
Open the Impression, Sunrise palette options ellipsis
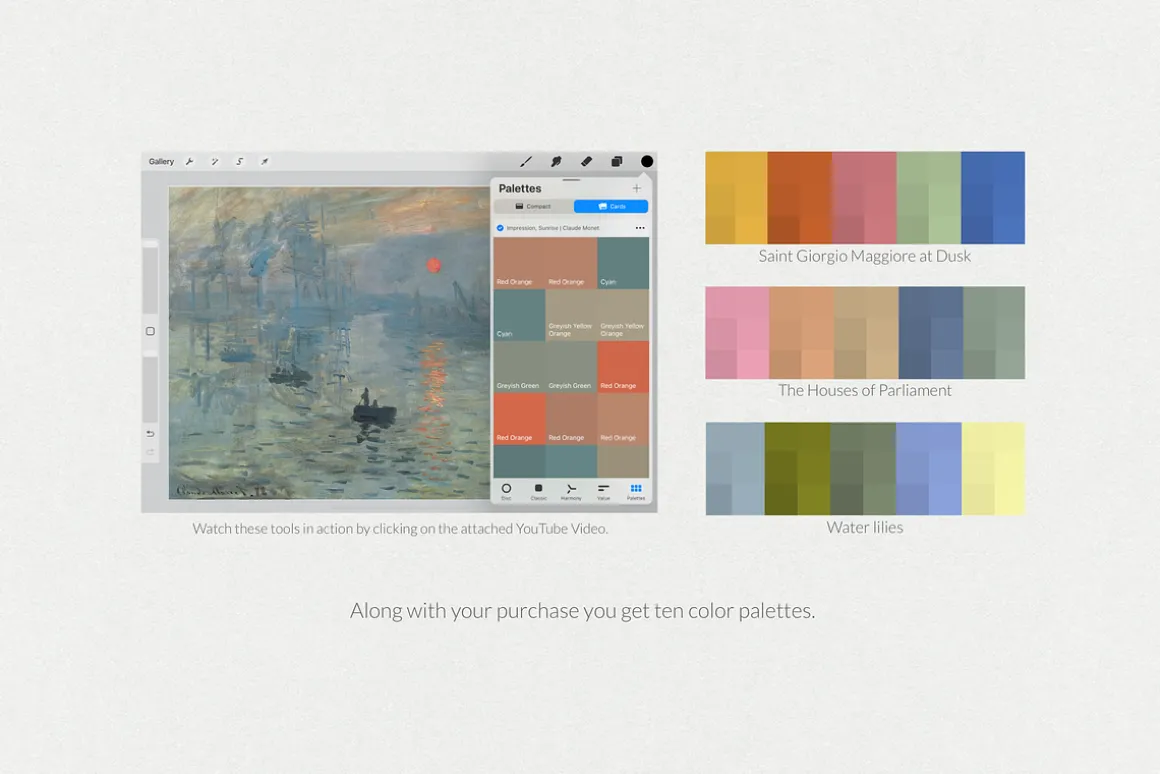[x=640, y=228]
